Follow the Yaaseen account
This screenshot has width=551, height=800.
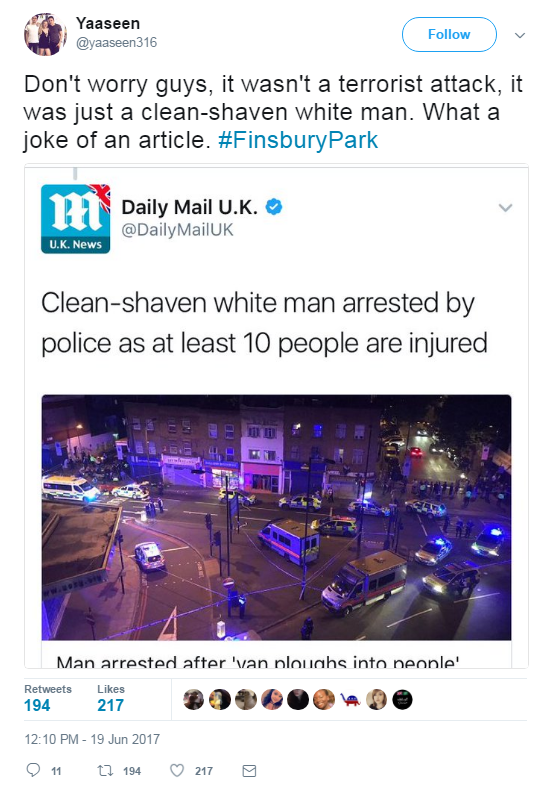click(x=449, y=34)
